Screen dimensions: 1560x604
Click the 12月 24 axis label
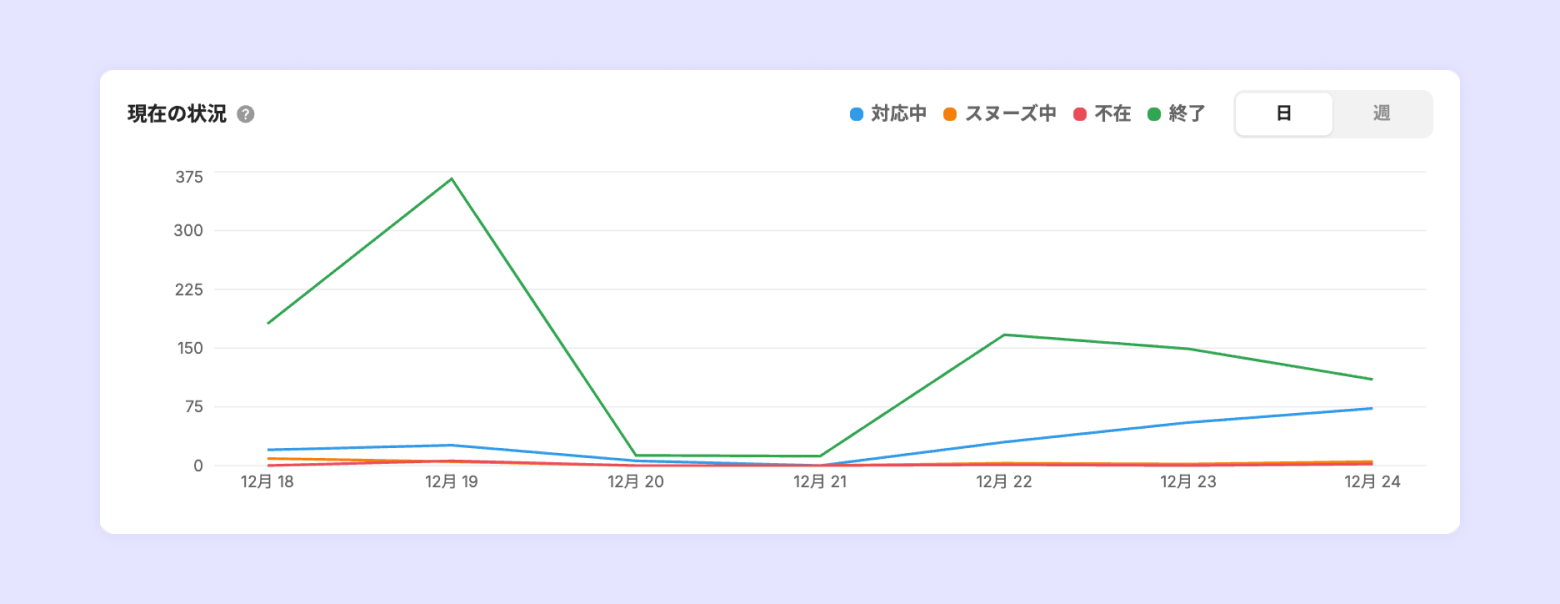point(1372,482)
